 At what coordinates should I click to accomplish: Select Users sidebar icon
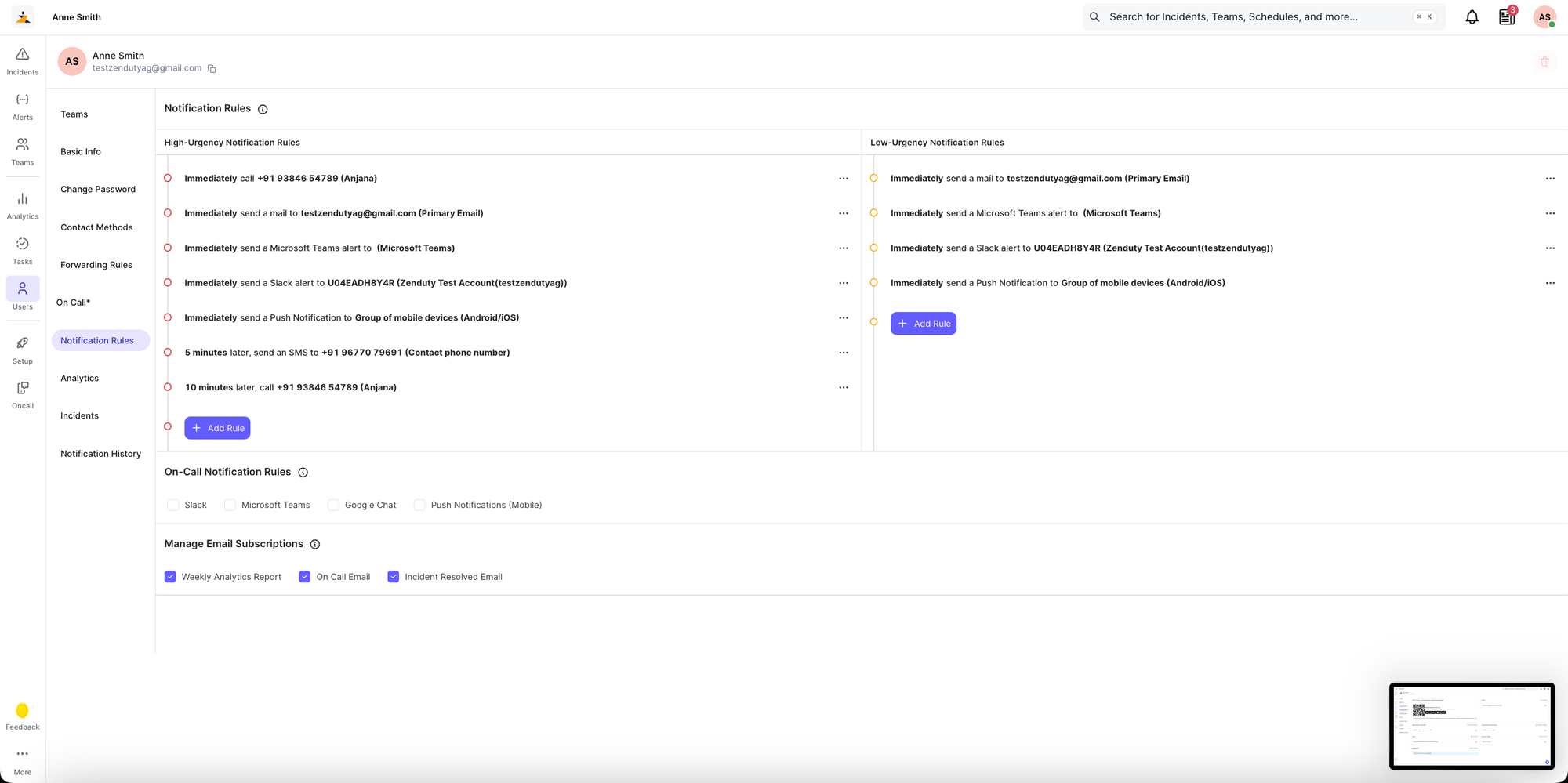pyautogui.click(x=23, y=295)
